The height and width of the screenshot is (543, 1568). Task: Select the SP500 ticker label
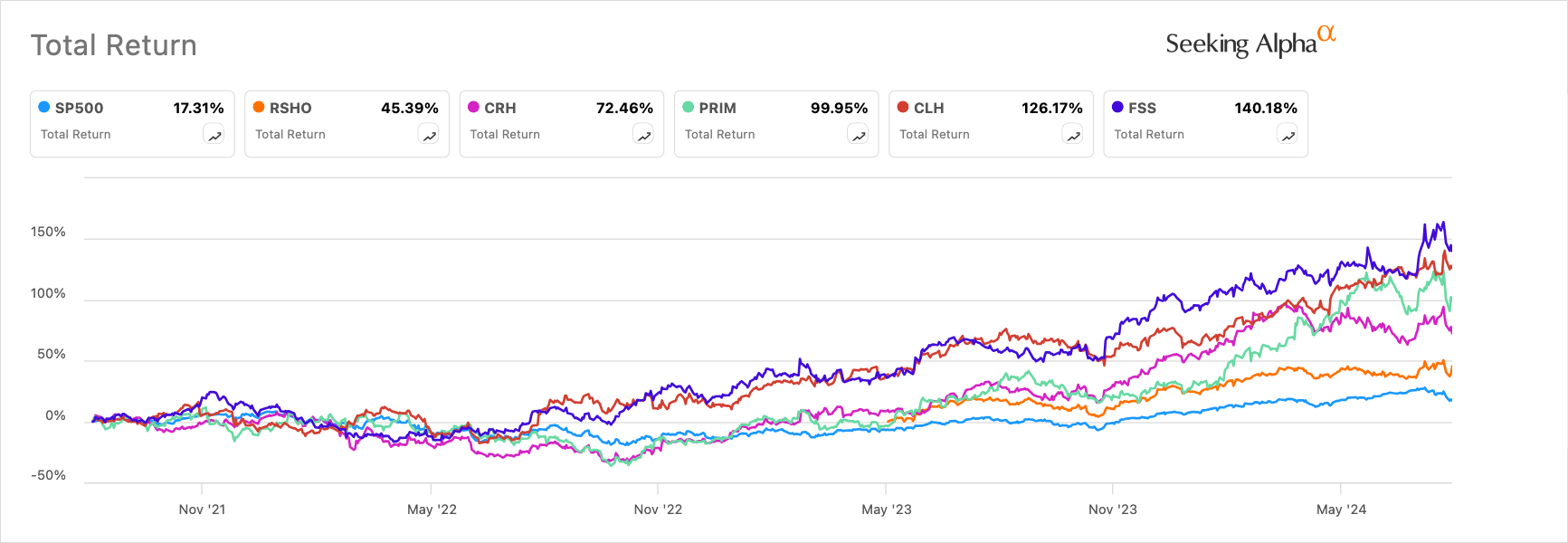[x=79, y=108]
